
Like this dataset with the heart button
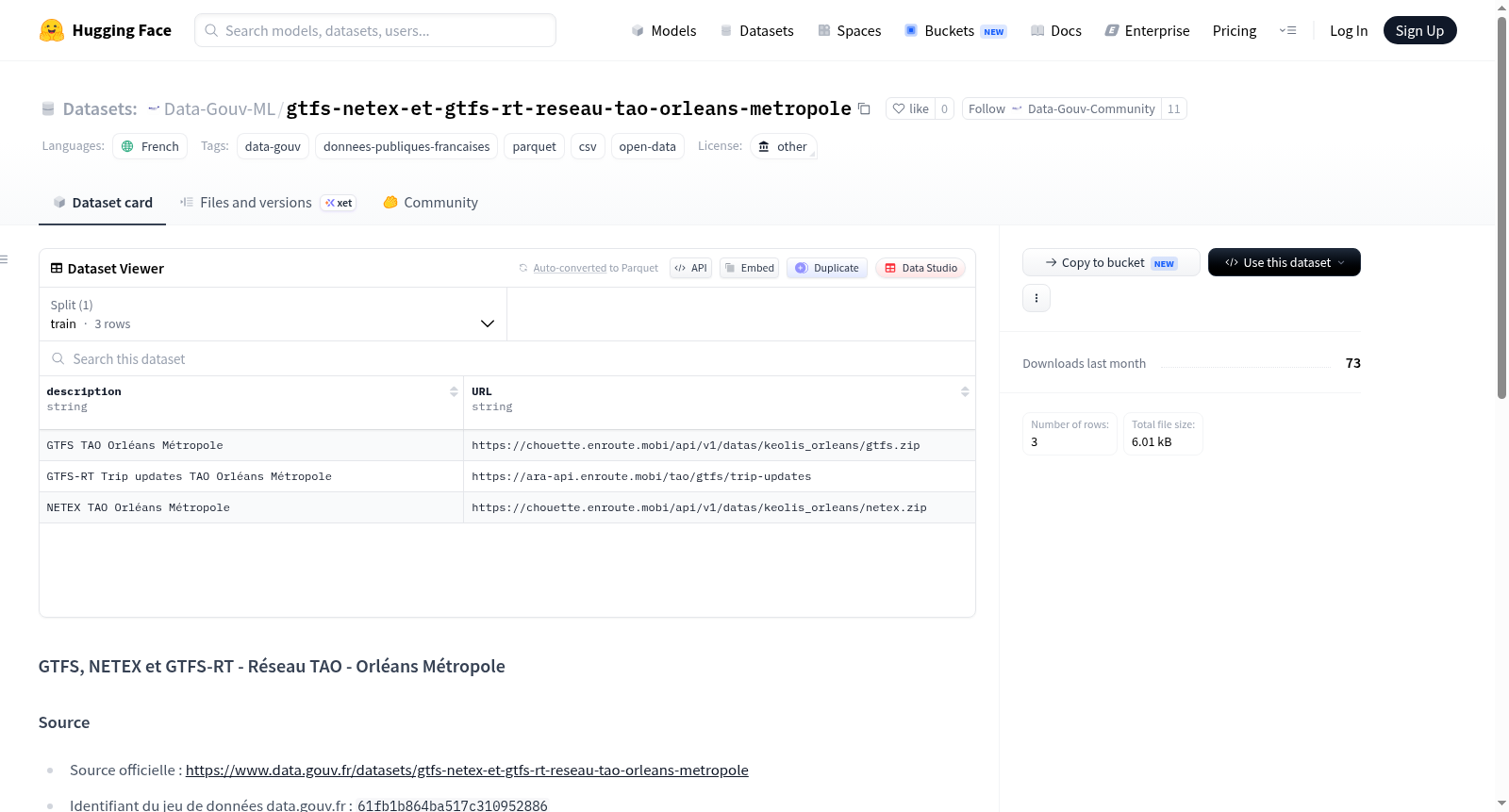tap(911, 108)
